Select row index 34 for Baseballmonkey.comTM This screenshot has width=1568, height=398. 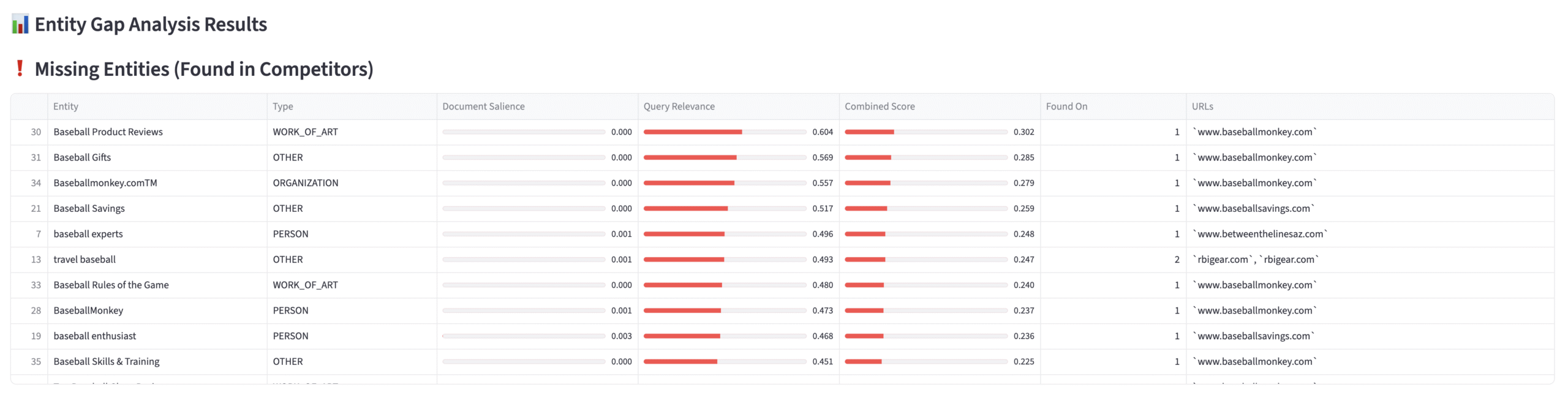[36, 183]
